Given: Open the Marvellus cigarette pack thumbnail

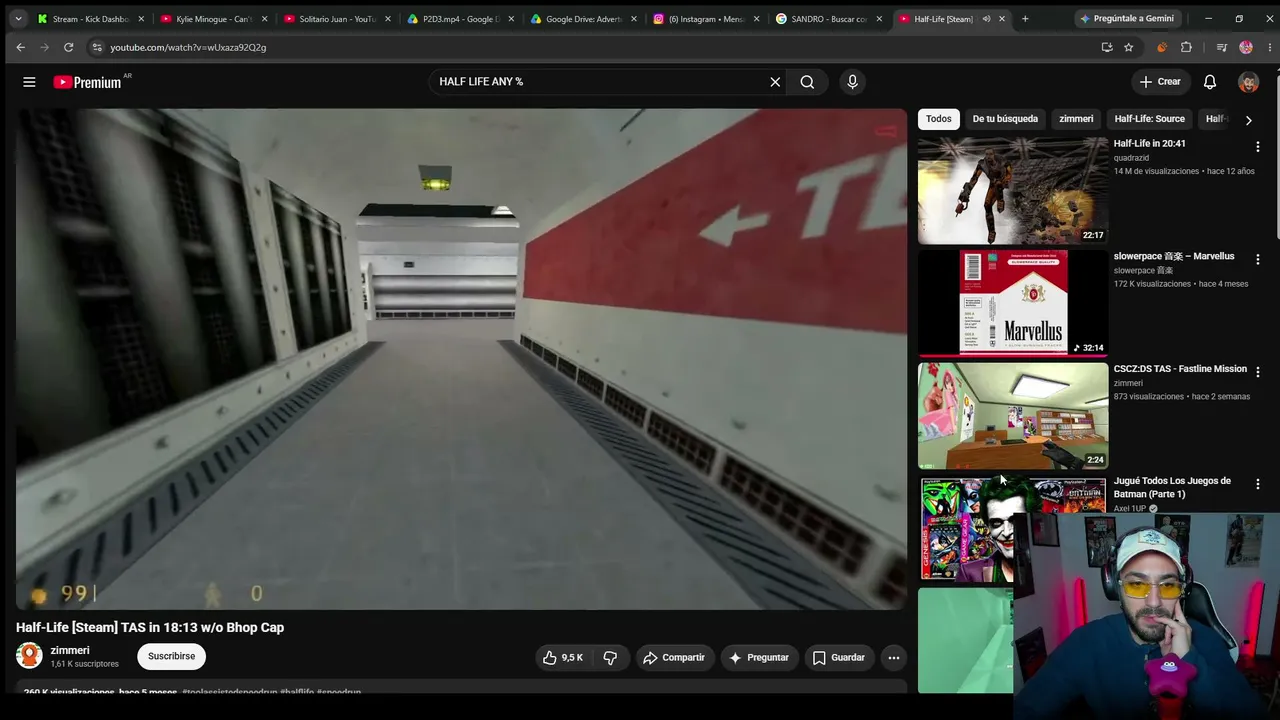Looking at the screenshot, I should (x=1013, y=303).
